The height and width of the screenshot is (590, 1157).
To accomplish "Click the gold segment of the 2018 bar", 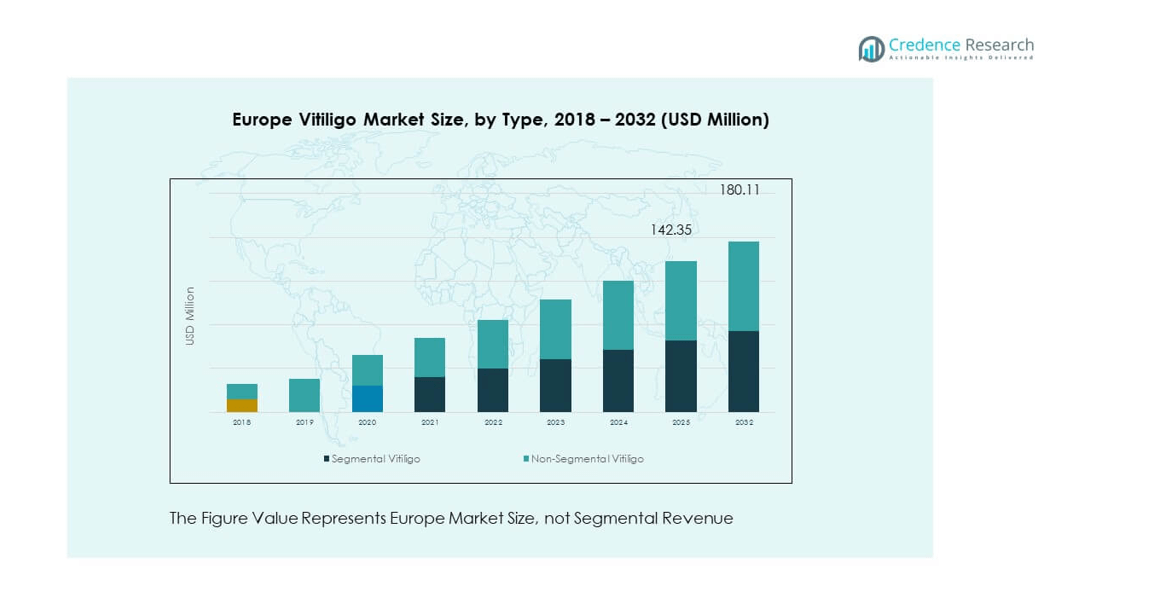I will coord(242,405).
